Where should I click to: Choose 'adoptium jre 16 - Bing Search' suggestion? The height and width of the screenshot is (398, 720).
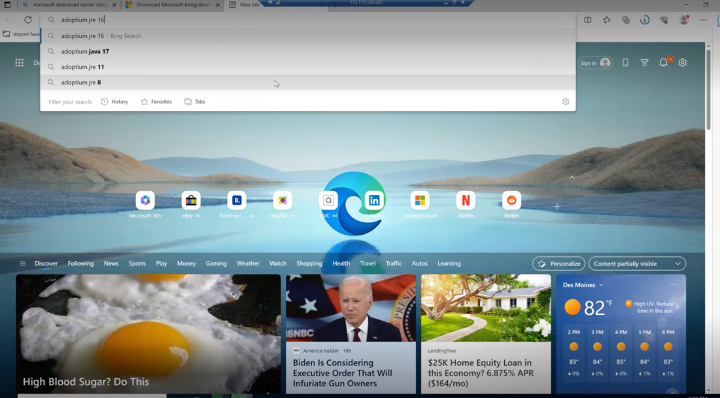308,36
